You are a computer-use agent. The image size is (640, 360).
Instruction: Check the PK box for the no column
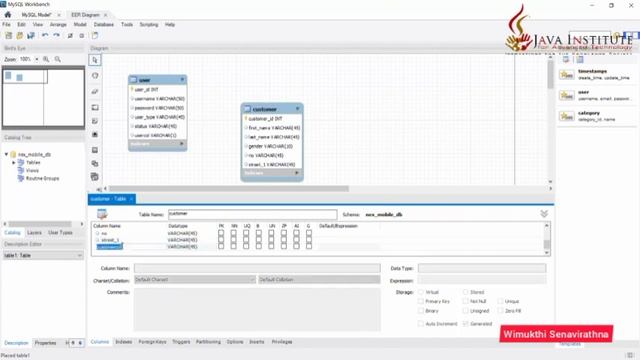221,233
